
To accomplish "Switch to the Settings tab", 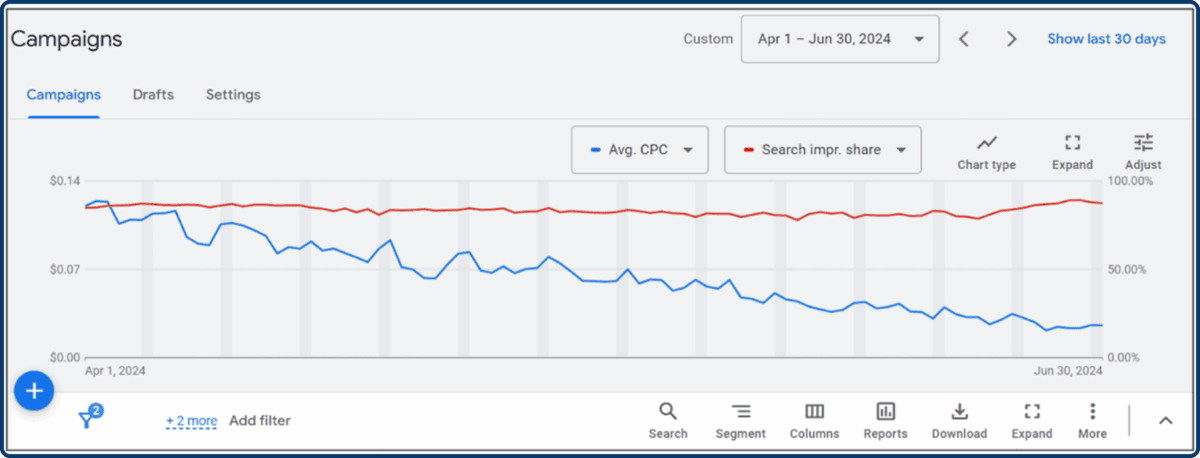I will pyautogui.click(x=233, y=95).
